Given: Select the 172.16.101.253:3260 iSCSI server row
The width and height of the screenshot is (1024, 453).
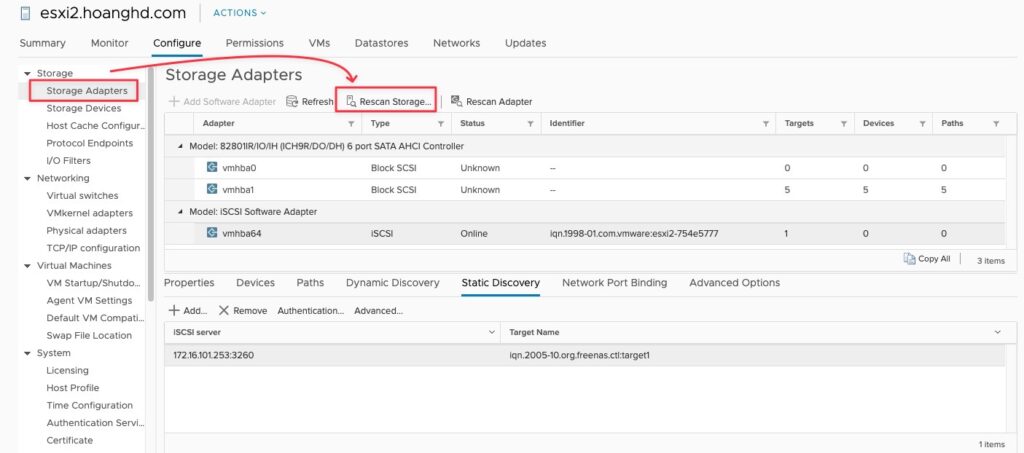Looking at the screenshot, I should pos(584,356).
